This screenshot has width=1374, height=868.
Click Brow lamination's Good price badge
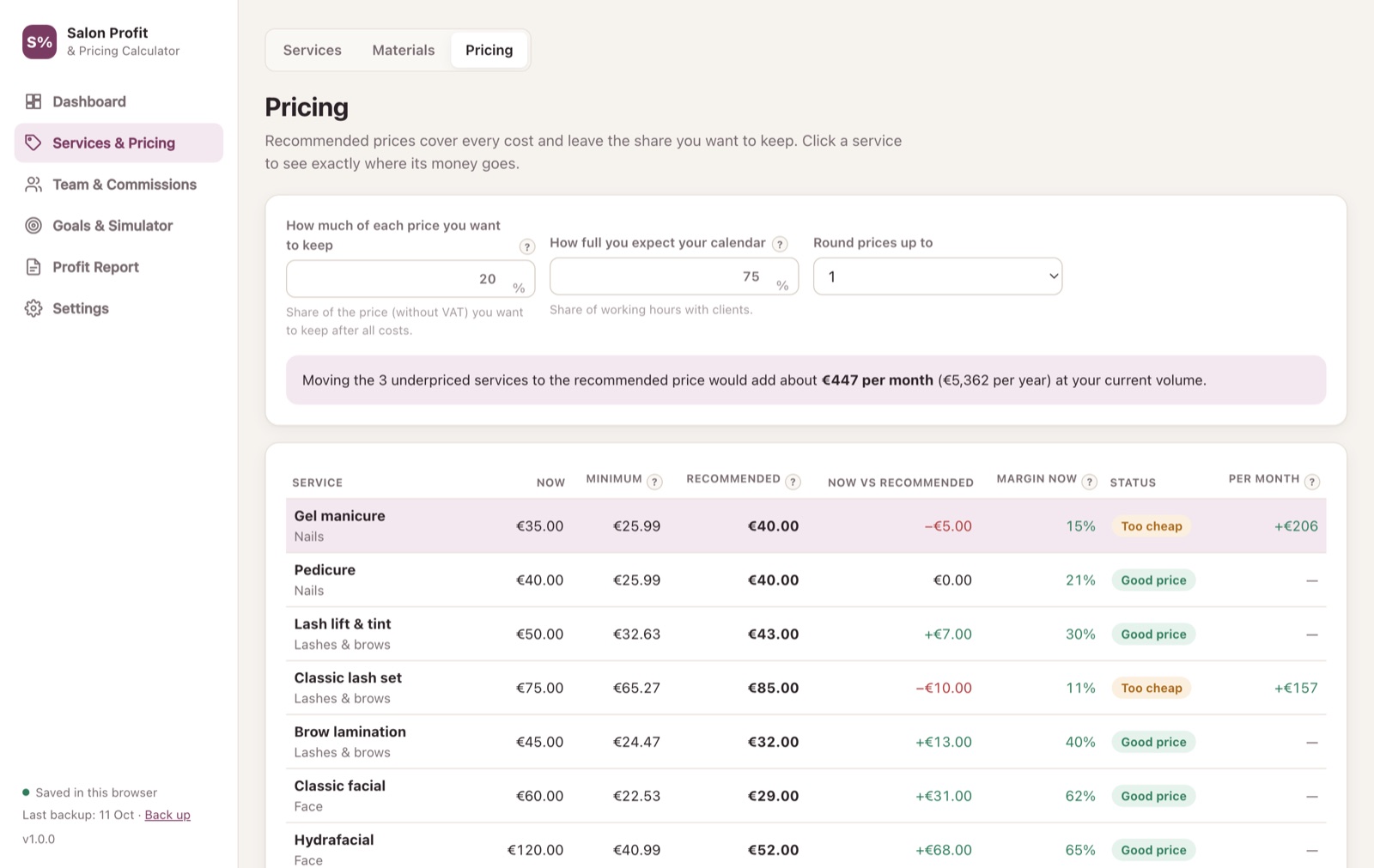coord(1153,742)
